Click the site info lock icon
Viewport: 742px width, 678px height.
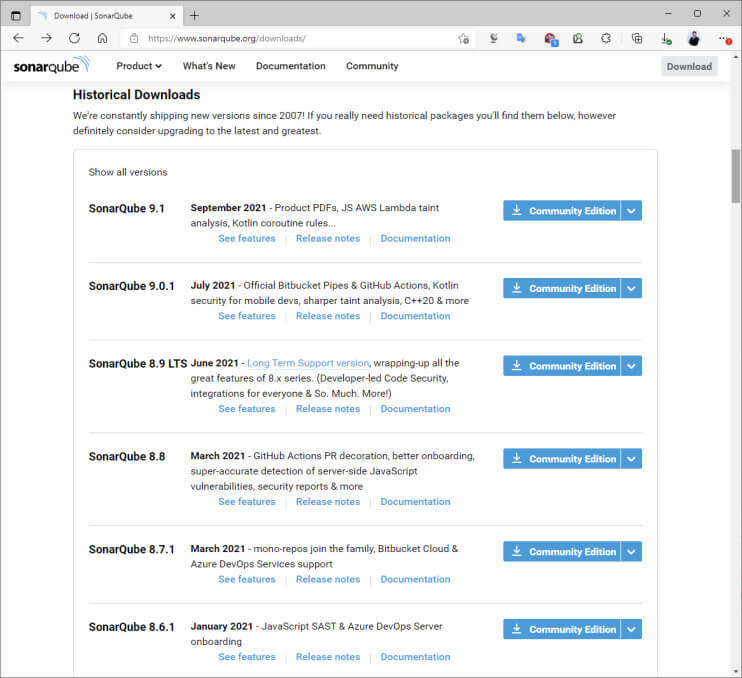134,38
